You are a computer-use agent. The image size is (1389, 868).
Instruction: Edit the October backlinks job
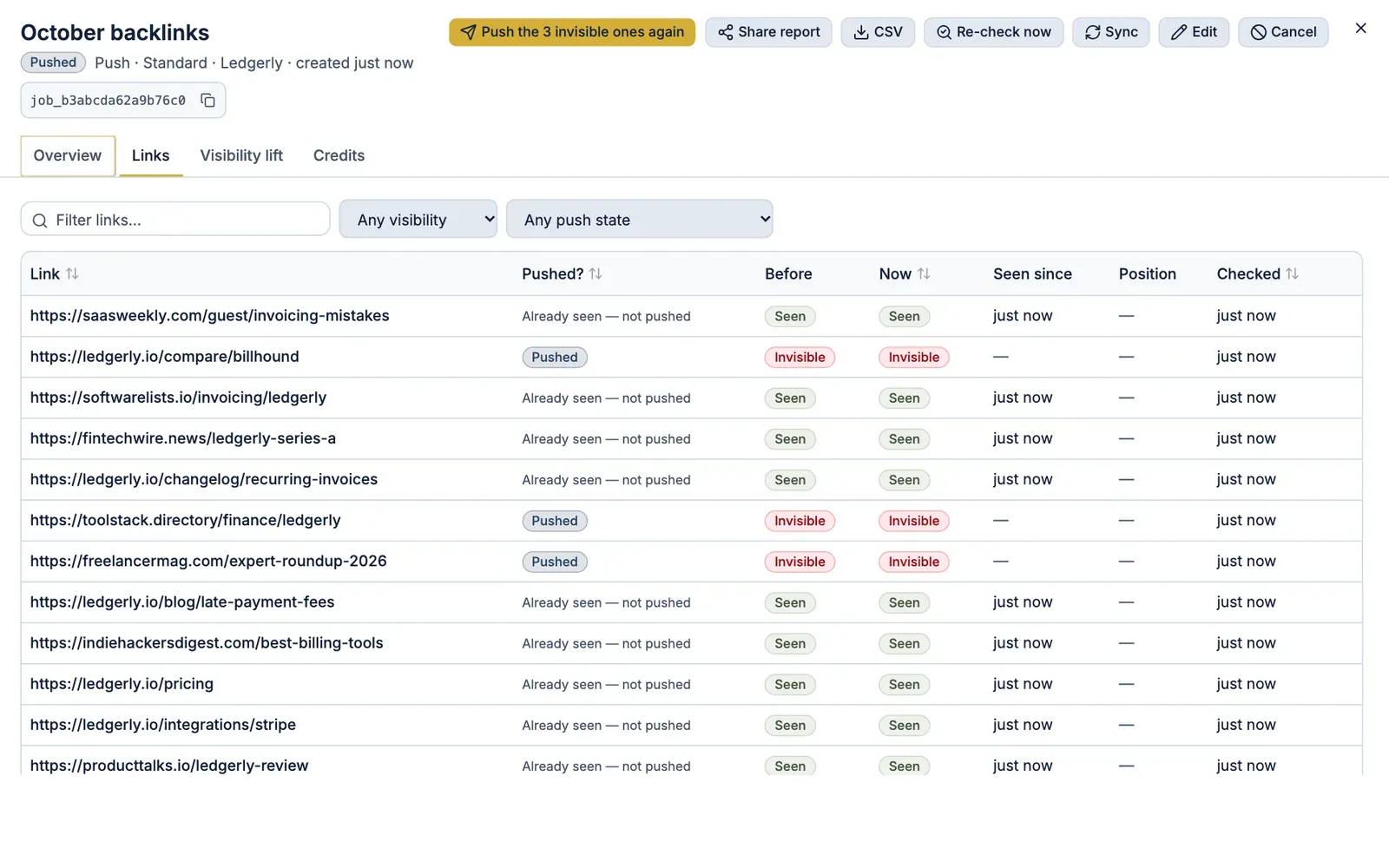[1194, 32]
